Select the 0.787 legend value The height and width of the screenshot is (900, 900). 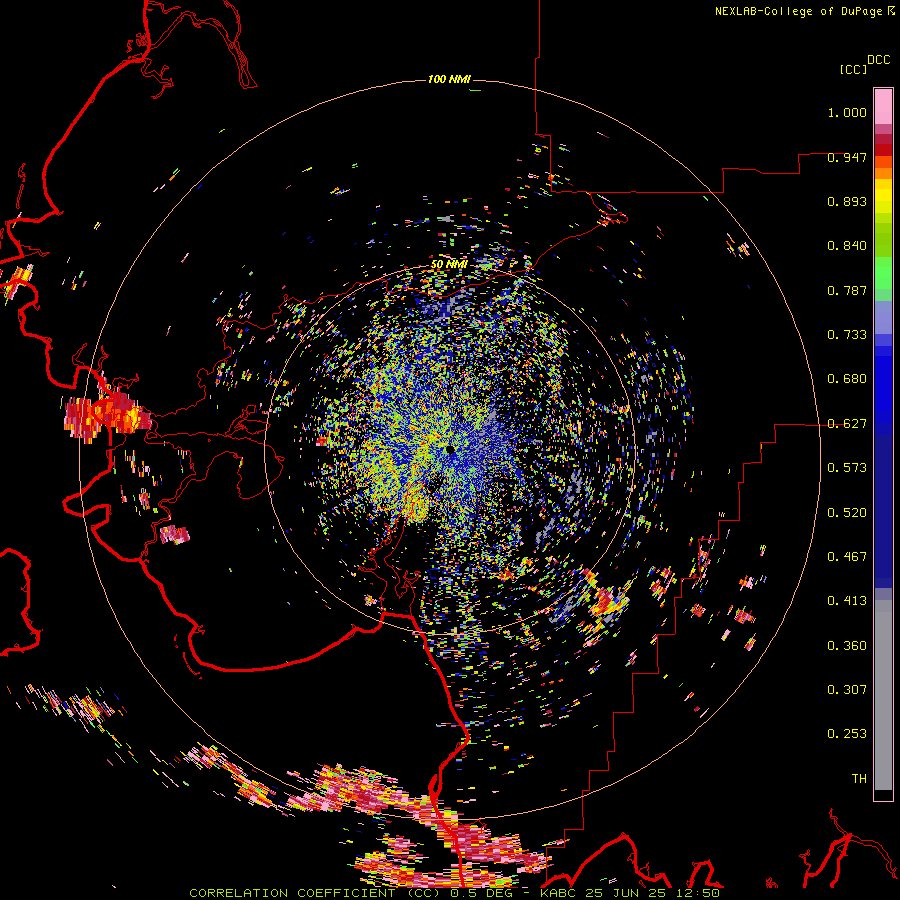tap(847, 290)
